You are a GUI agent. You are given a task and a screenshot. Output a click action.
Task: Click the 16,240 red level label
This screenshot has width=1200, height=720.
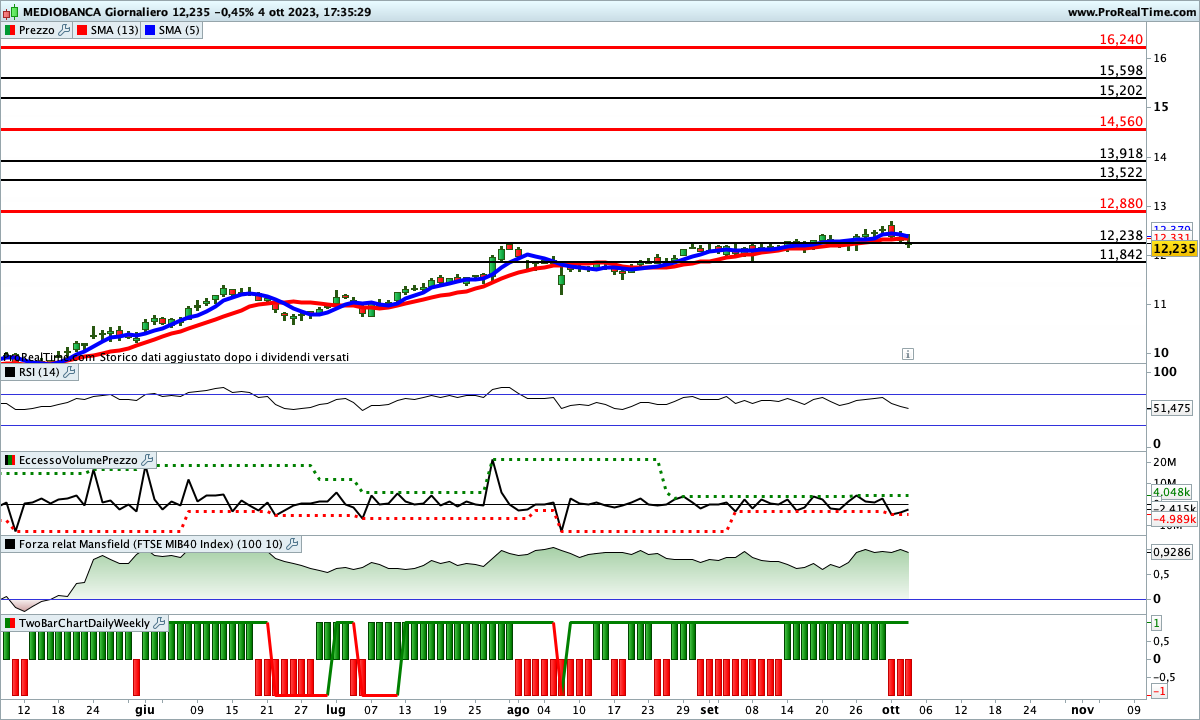(x=1120, y=39)
